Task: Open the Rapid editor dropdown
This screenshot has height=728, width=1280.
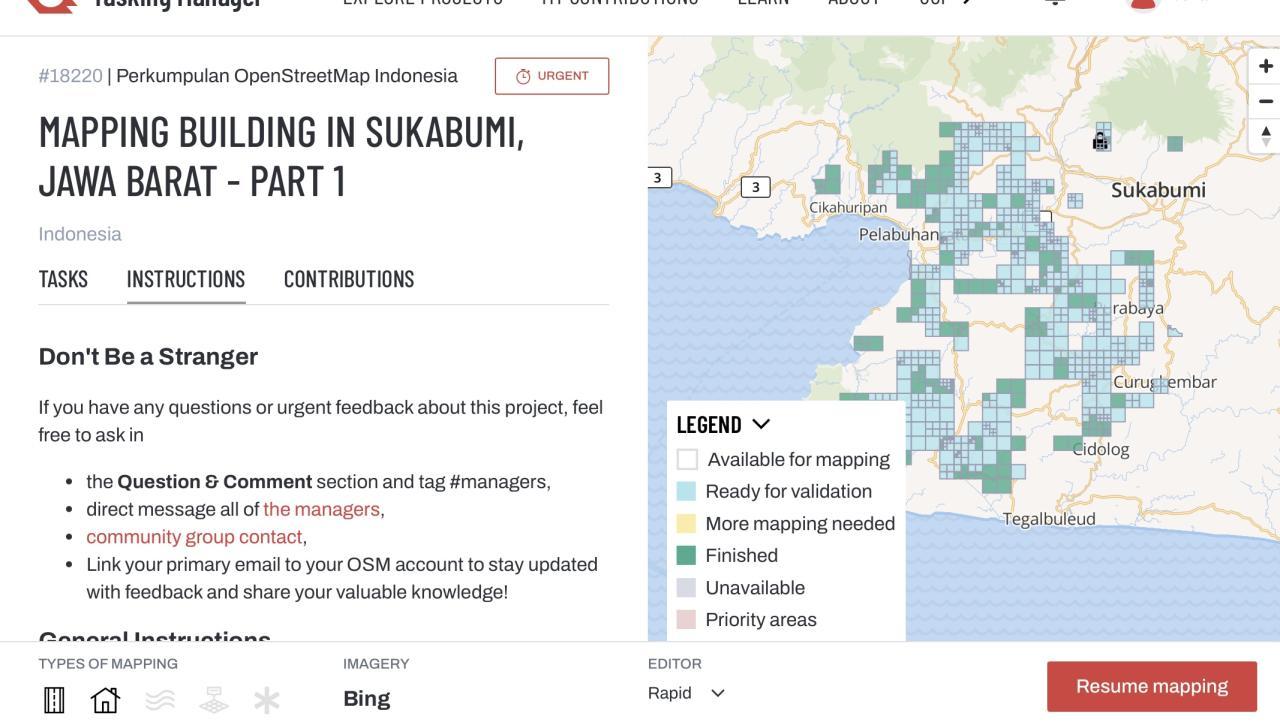Action: coord(687,693)
